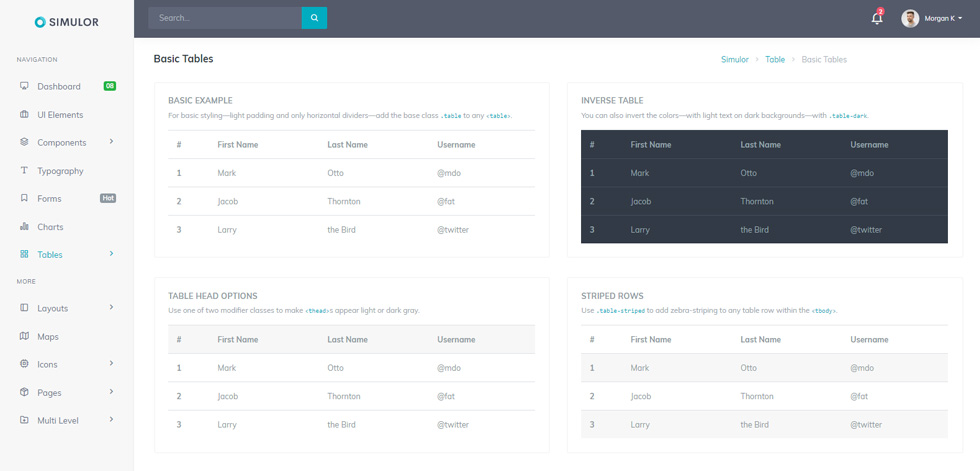The width and height of the screenshot is (980, 471).
Task: Click the Pages box icon
Action: pos(24,392)
